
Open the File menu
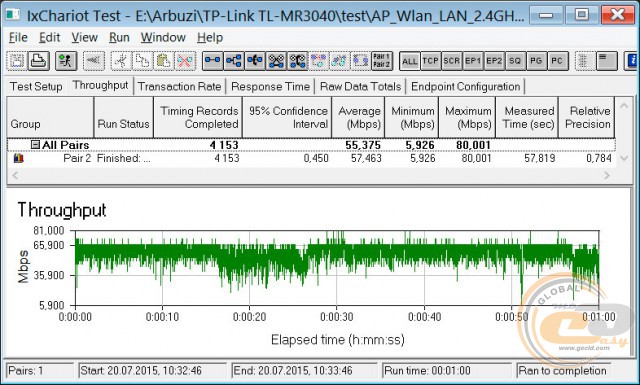coord(18,38)
